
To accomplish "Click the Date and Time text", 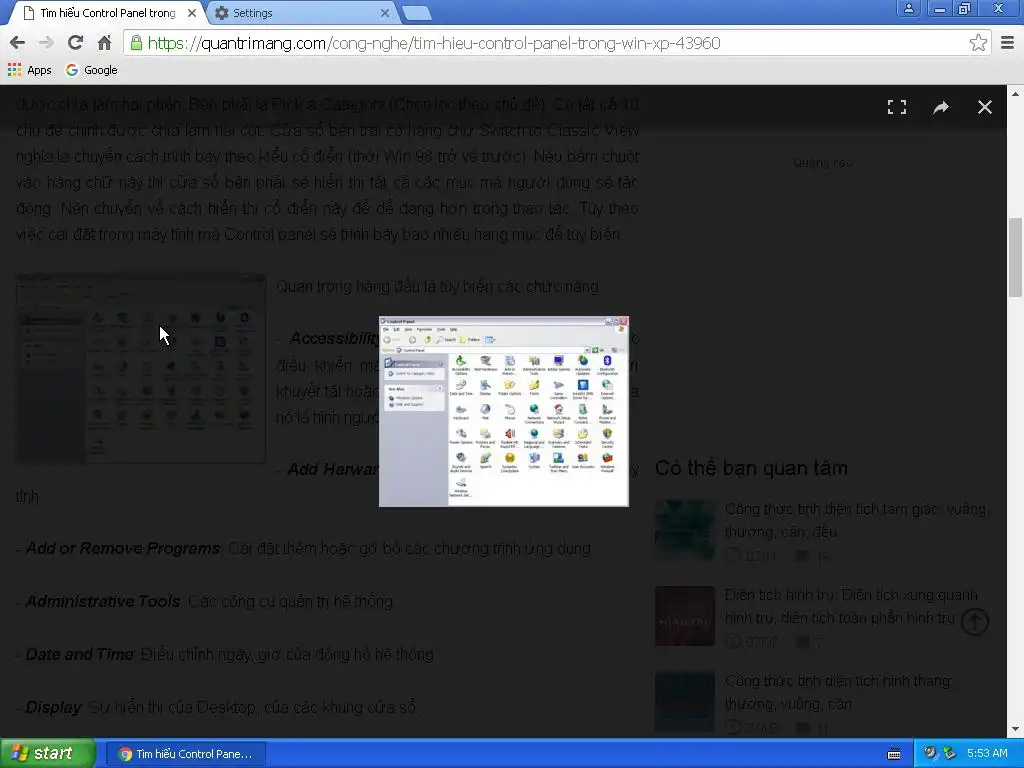I will pyautogui.click(x=79, y=654).
